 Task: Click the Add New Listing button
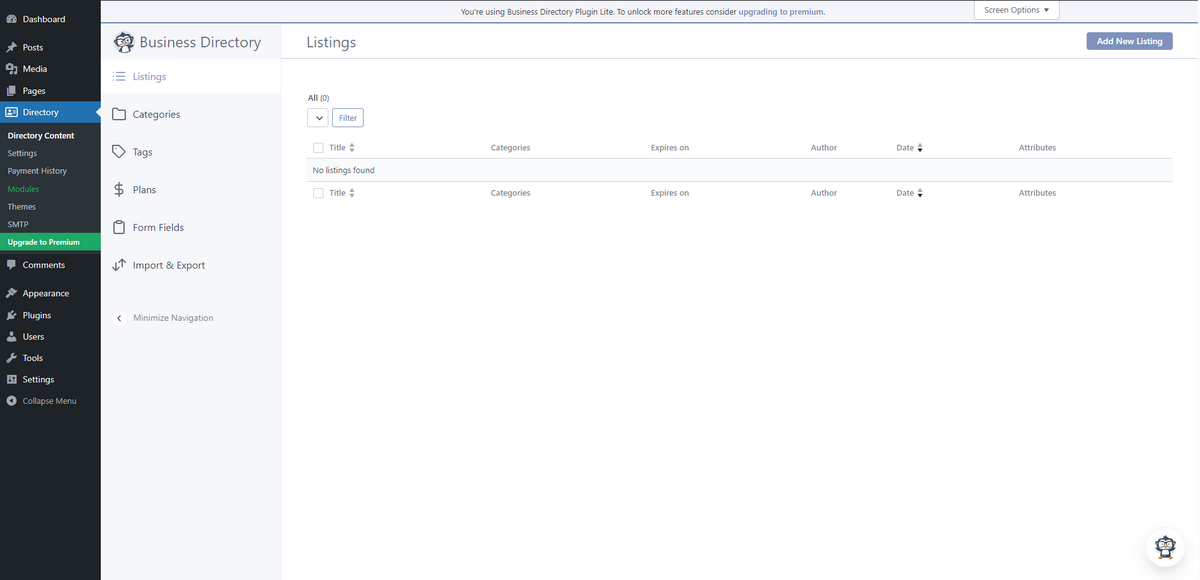pos(1129,41)
